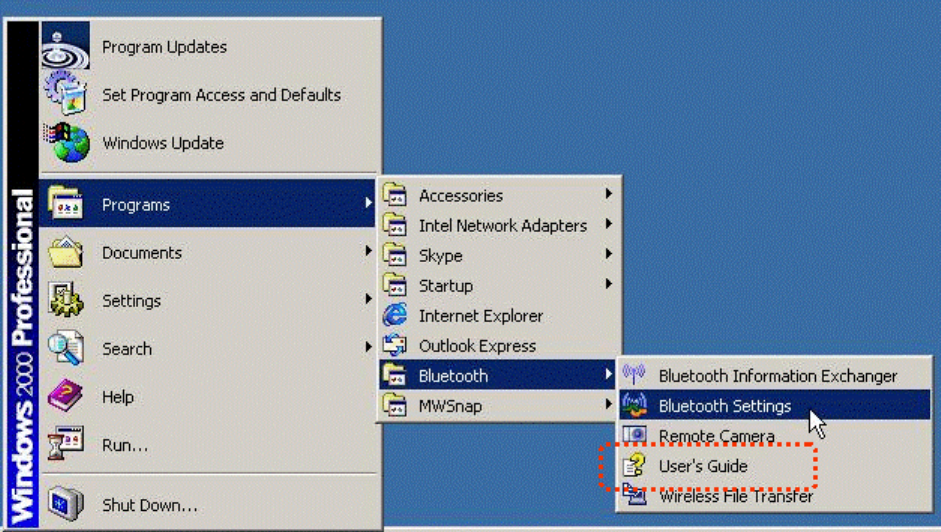Launch Internet Explorer from Programs
Viewport: 941px width, 532px height.
[498, 315]
